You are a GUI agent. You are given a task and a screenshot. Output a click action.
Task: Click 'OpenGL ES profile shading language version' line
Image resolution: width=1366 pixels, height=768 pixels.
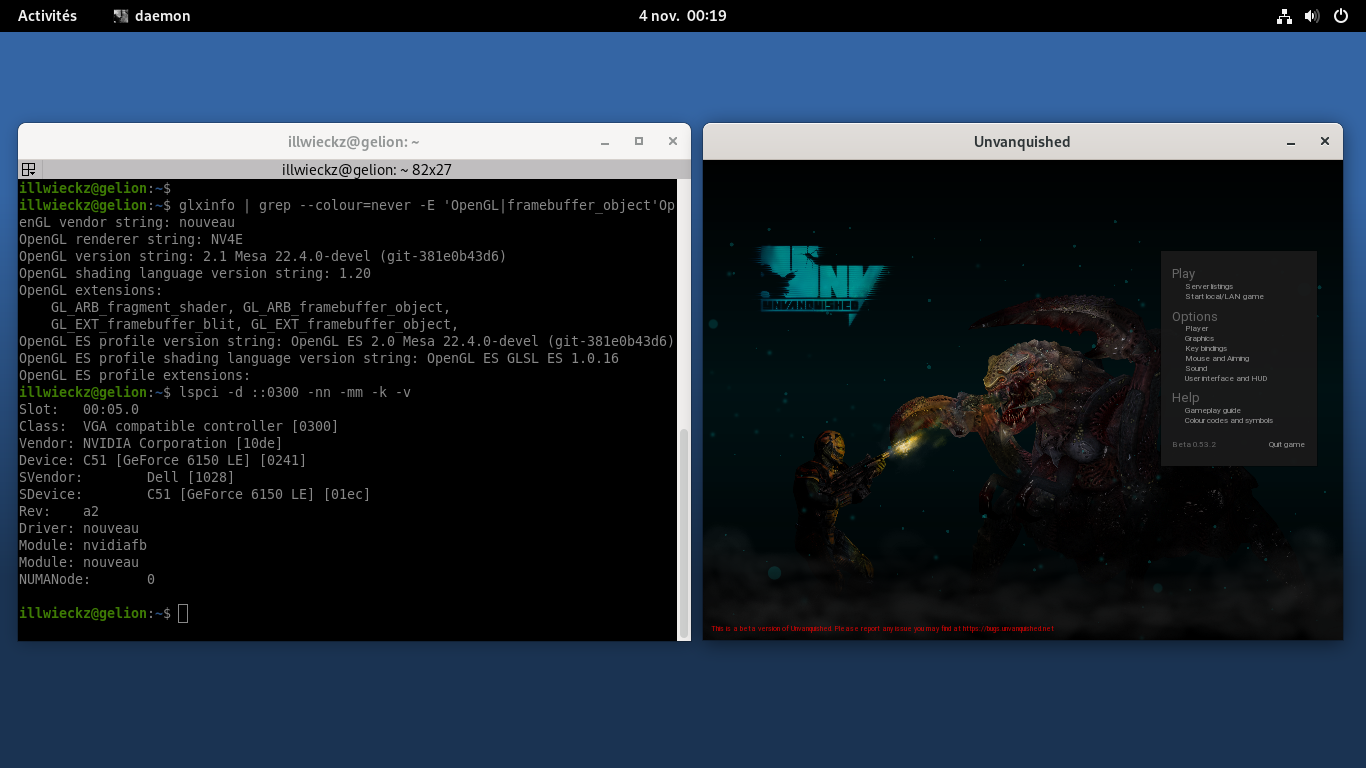(319, 358)
